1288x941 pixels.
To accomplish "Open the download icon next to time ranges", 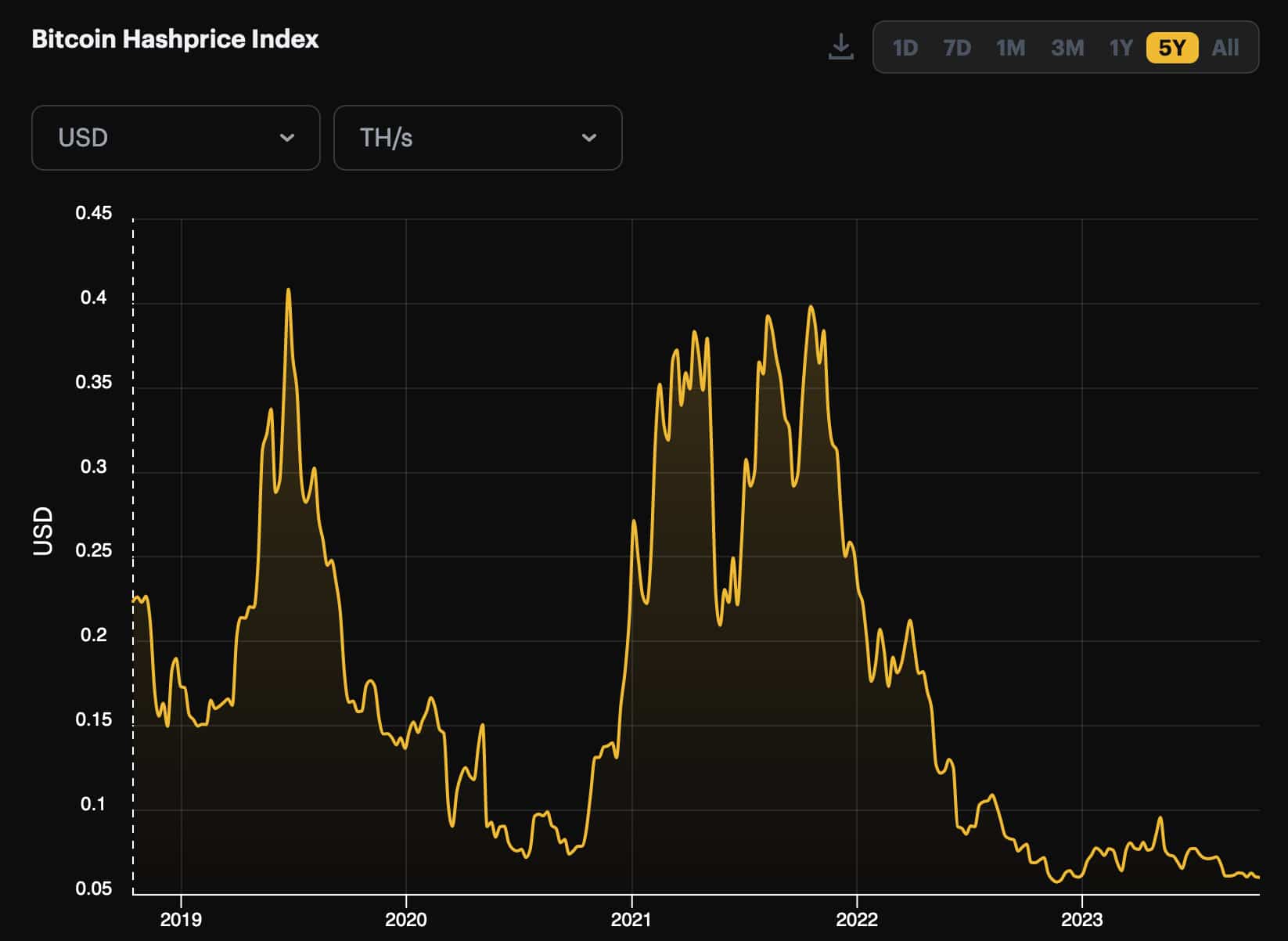I will 841,47.
